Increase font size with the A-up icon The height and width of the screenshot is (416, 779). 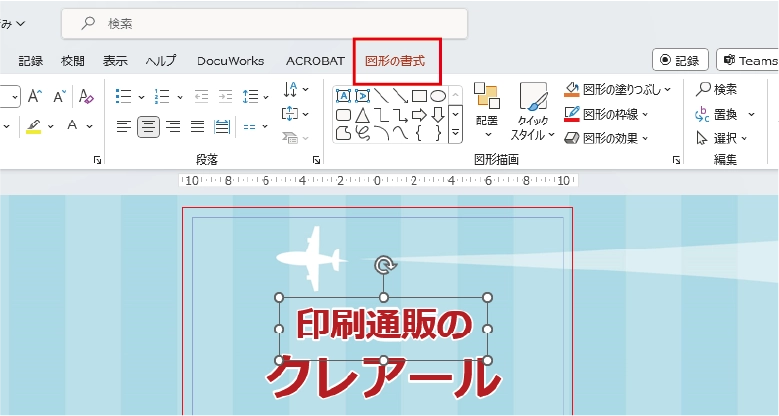coord(35,96)
